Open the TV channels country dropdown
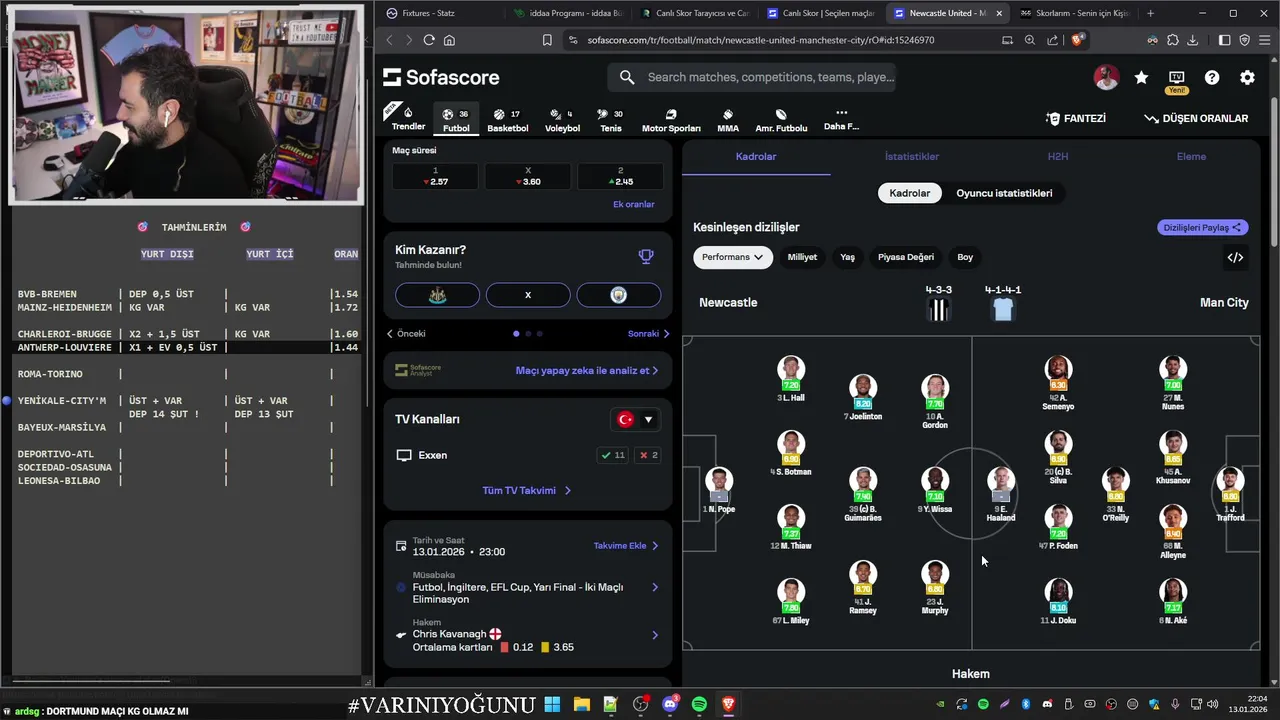Viewport: 1280px width, 720px height. (x=636, y=419)
